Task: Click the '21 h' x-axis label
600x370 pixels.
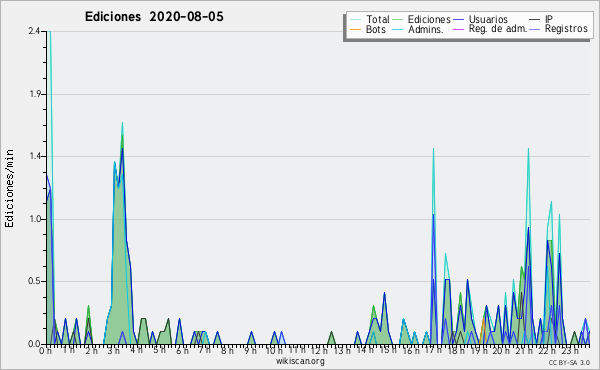Action: pos(523,350)
